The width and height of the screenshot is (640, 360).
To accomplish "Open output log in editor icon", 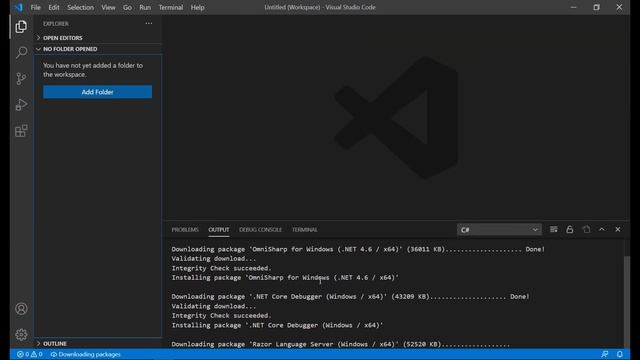I will pyautogui.click(x=586, y=229).
